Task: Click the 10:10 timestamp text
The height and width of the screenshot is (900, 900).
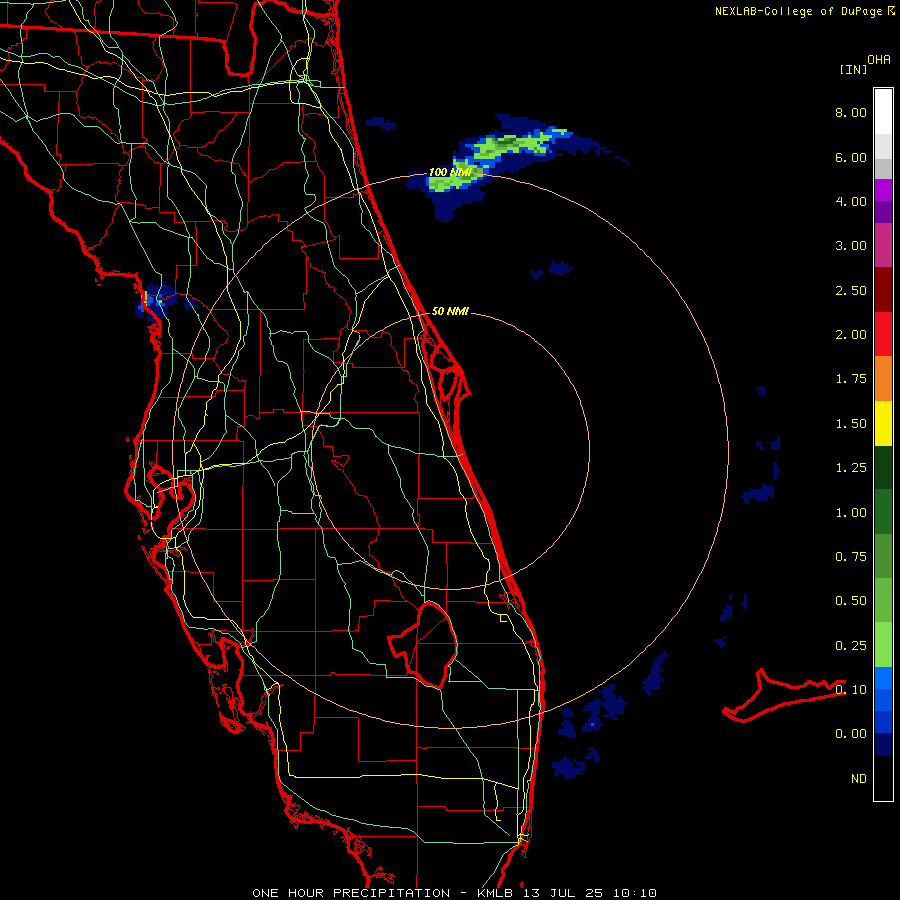Action: (x=634, y=893)
